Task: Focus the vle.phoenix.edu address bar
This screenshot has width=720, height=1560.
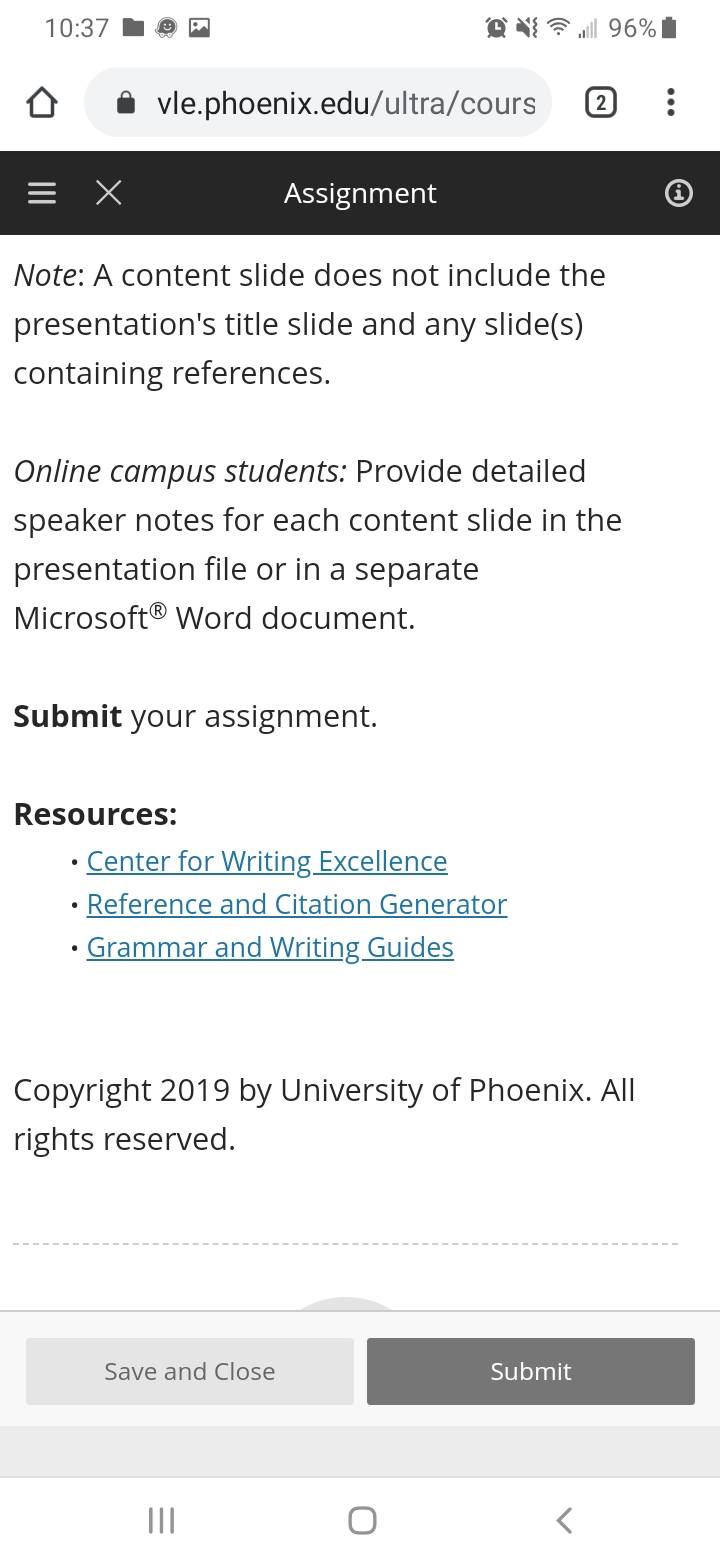Action: 318,103
